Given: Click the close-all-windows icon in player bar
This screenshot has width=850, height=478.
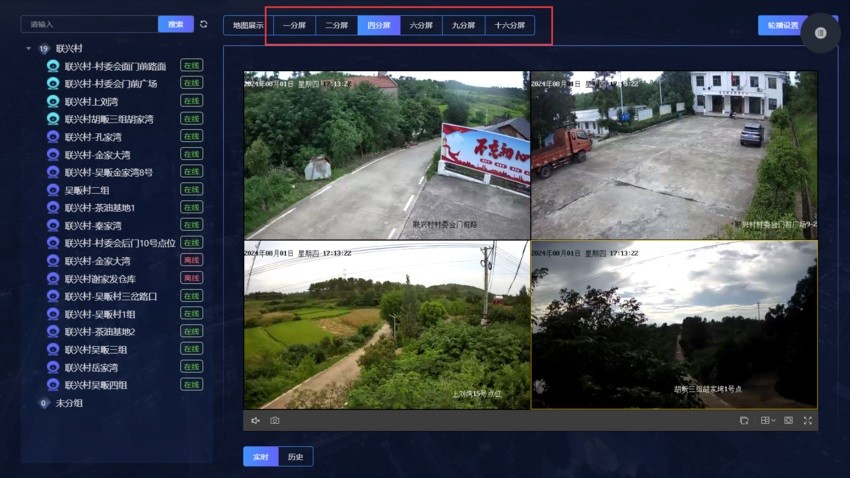Looking at the screenshot, I should click(744, 421).
